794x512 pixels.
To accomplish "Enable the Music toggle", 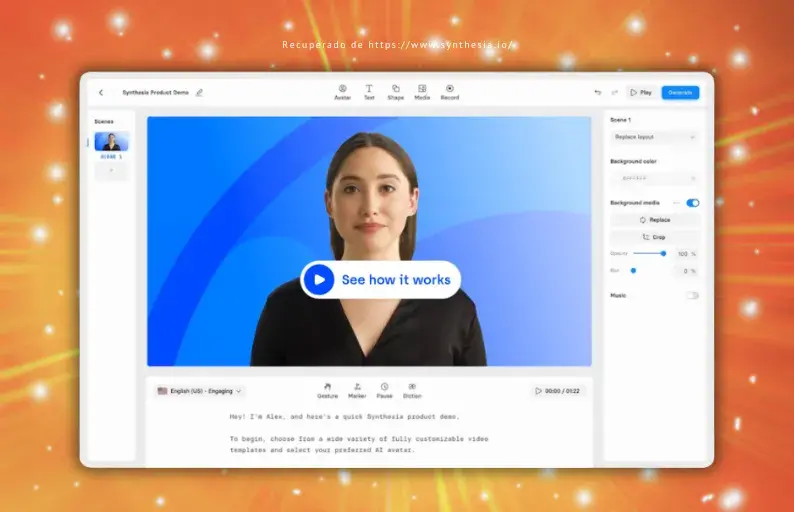I will coord(692,295).
